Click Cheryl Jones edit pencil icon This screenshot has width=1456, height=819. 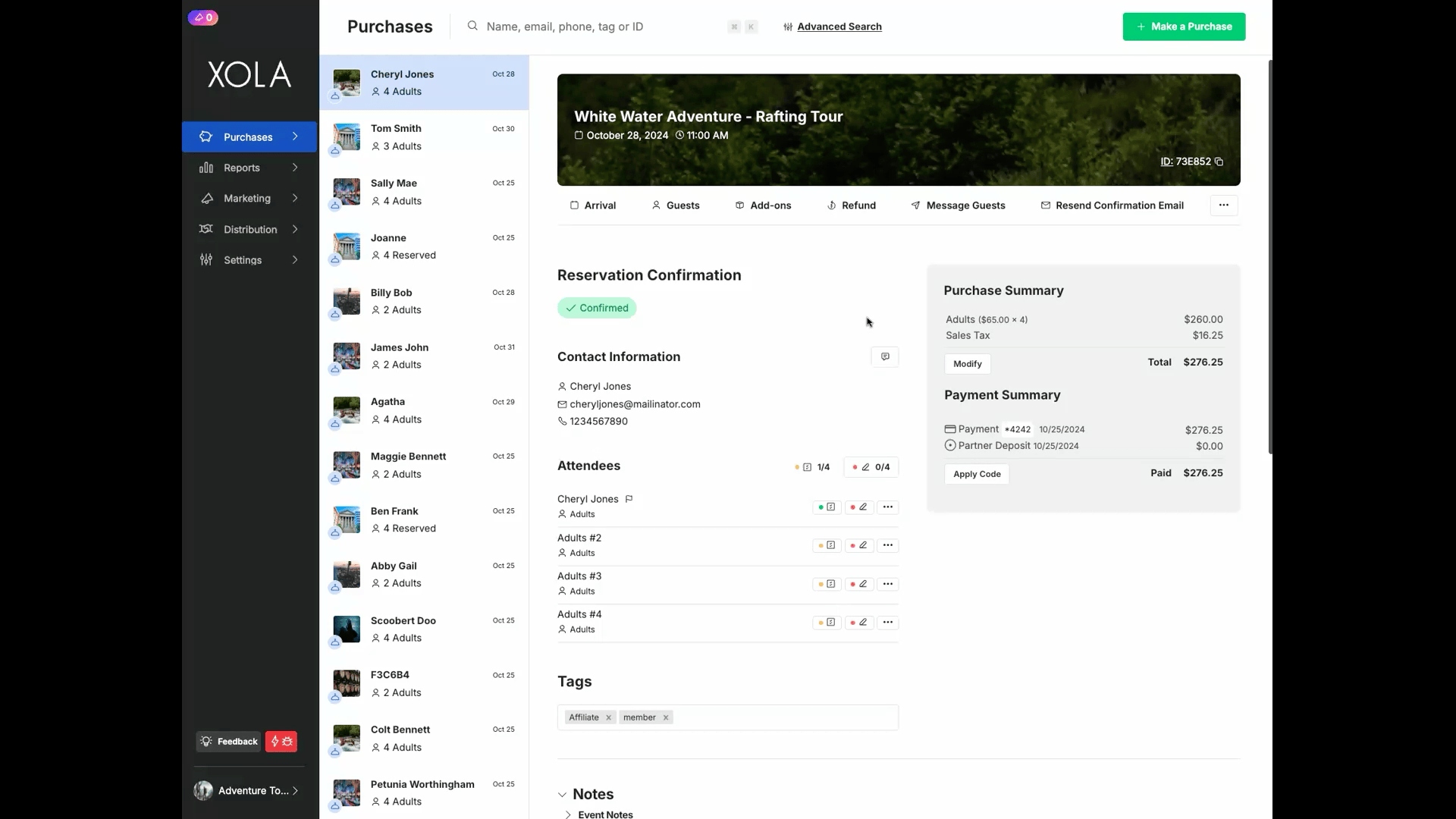pos(859,507)
